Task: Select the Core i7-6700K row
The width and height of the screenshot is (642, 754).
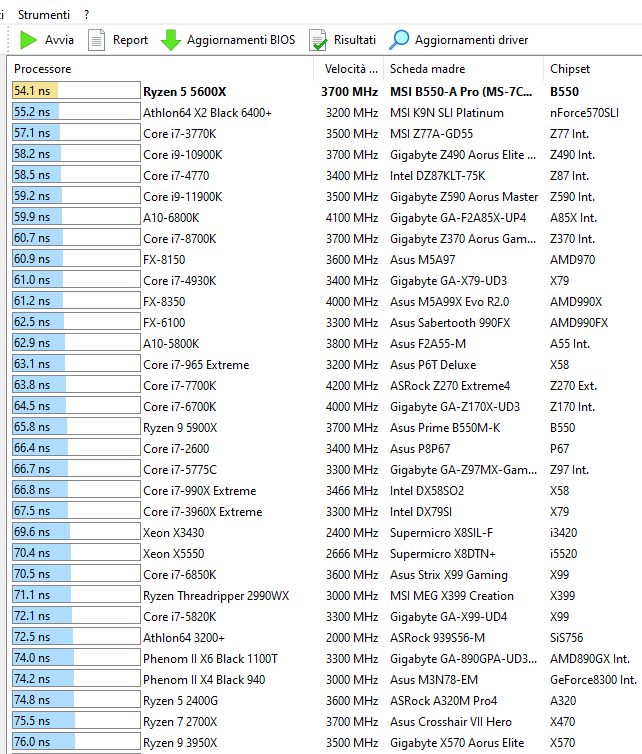Action: pos(326,406)
